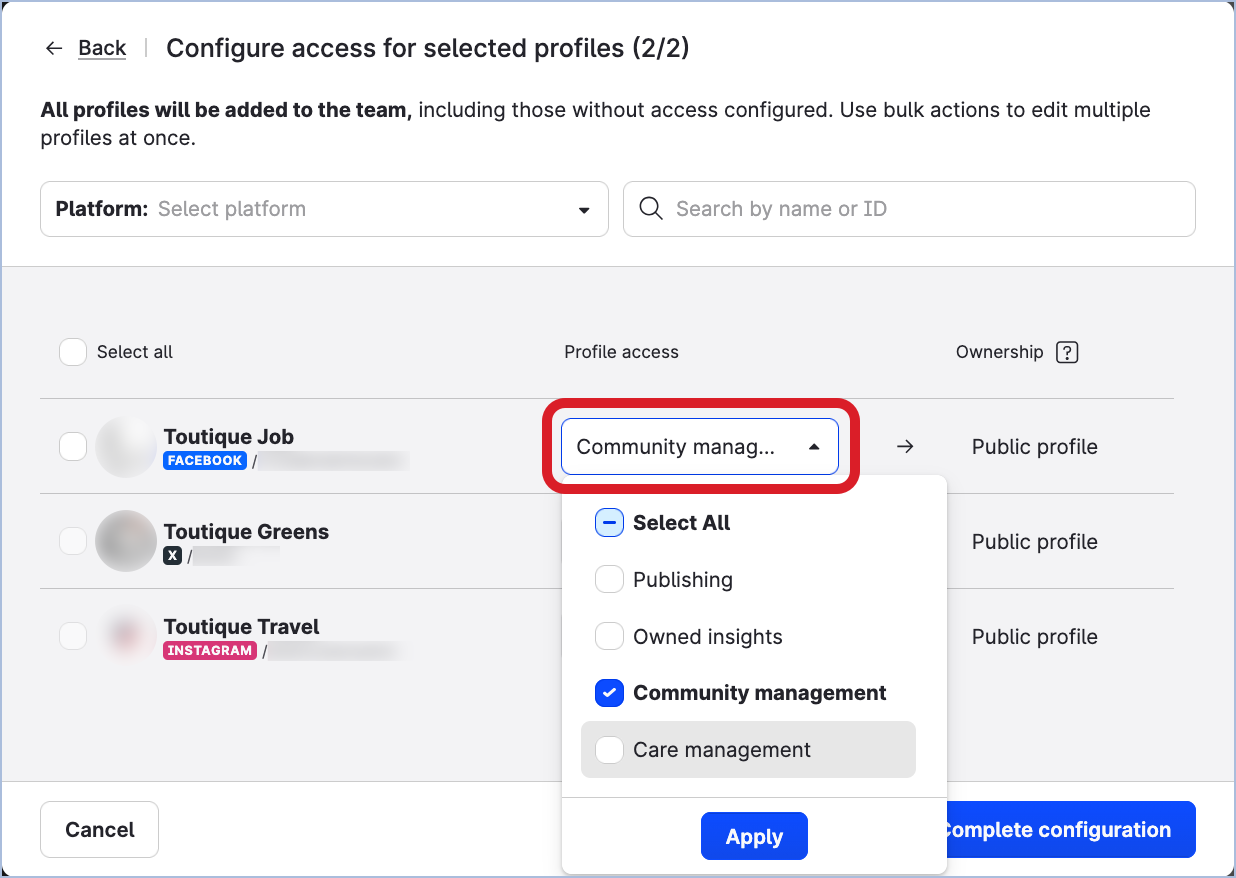Enable the Publishing checkbox option

tap(609, 580)
